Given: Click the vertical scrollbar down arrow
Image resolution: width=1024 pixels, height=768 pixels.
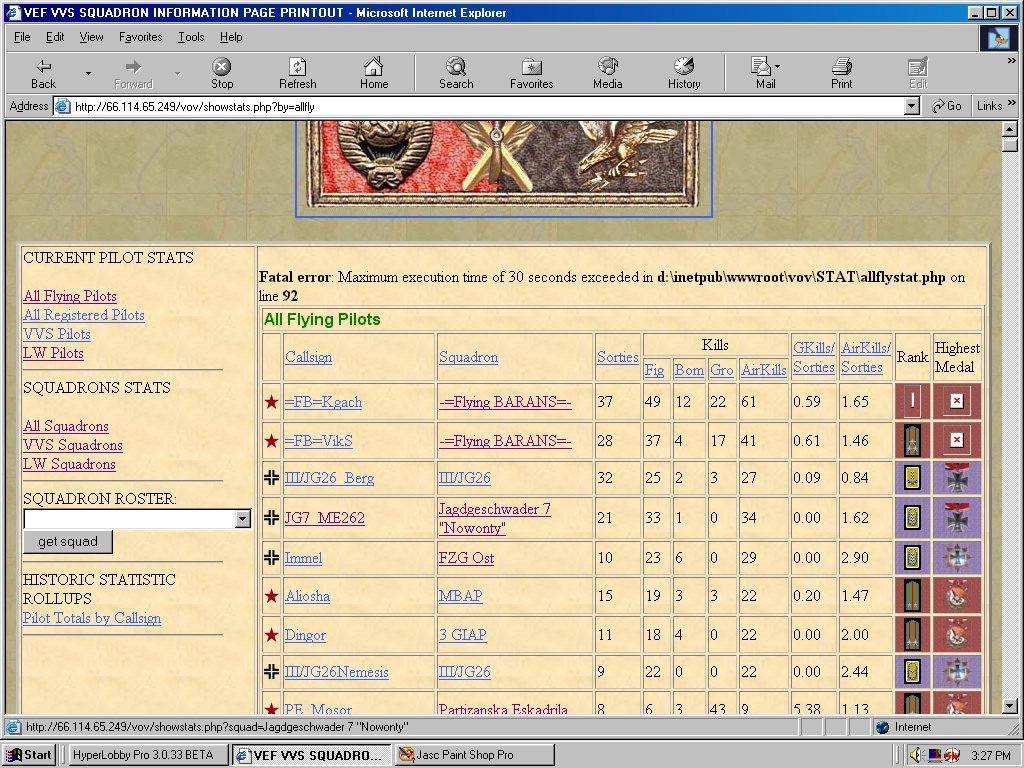Looking at the screenshot, I should point(1010,706).
